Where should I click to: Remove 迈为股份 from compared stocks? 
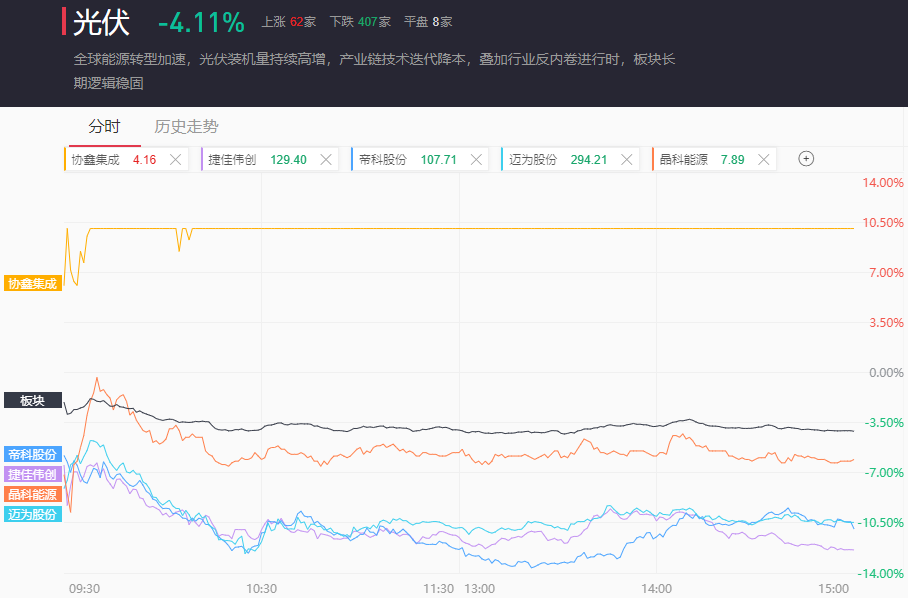pos(627,159)
